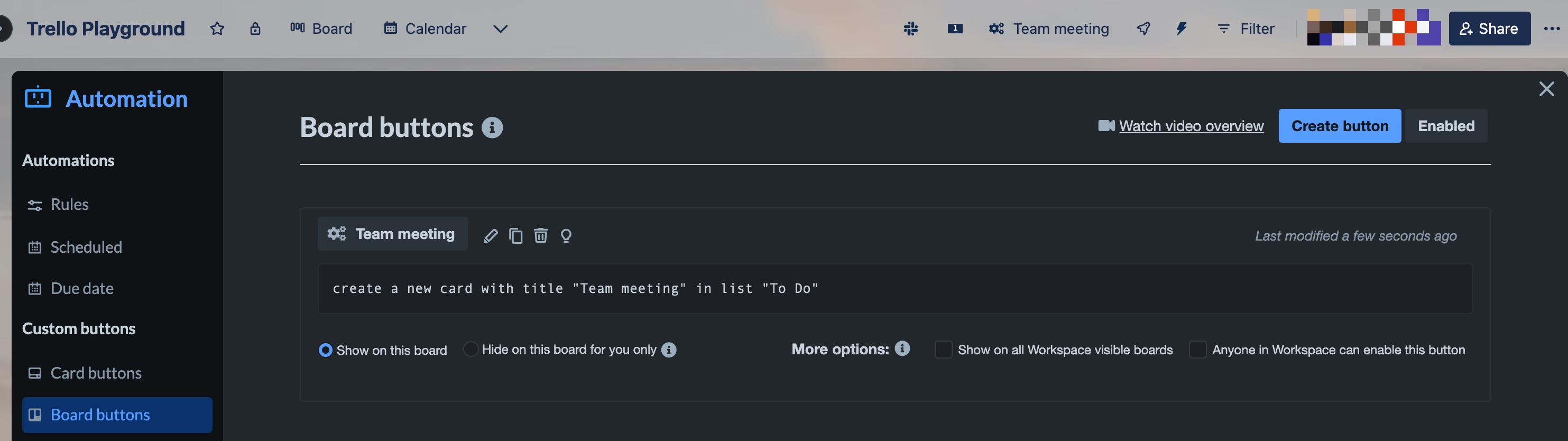The width and height of the screenshot is (1568, 441).
Task: Click the Slack icon in the header
Action: [910, 28]
